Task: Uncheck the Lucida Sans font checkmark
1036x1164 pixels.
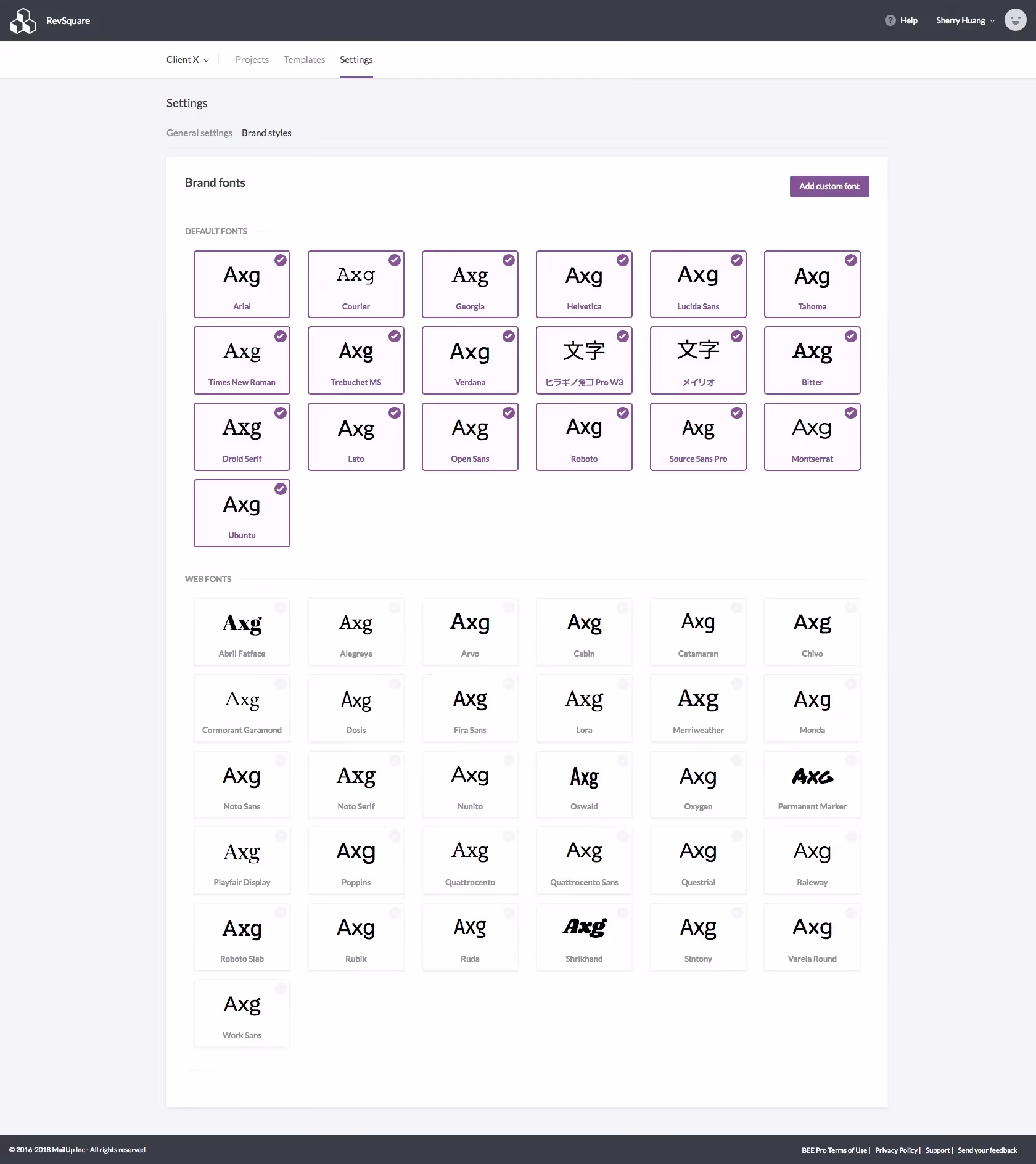Action: click(x=737, y=260)
